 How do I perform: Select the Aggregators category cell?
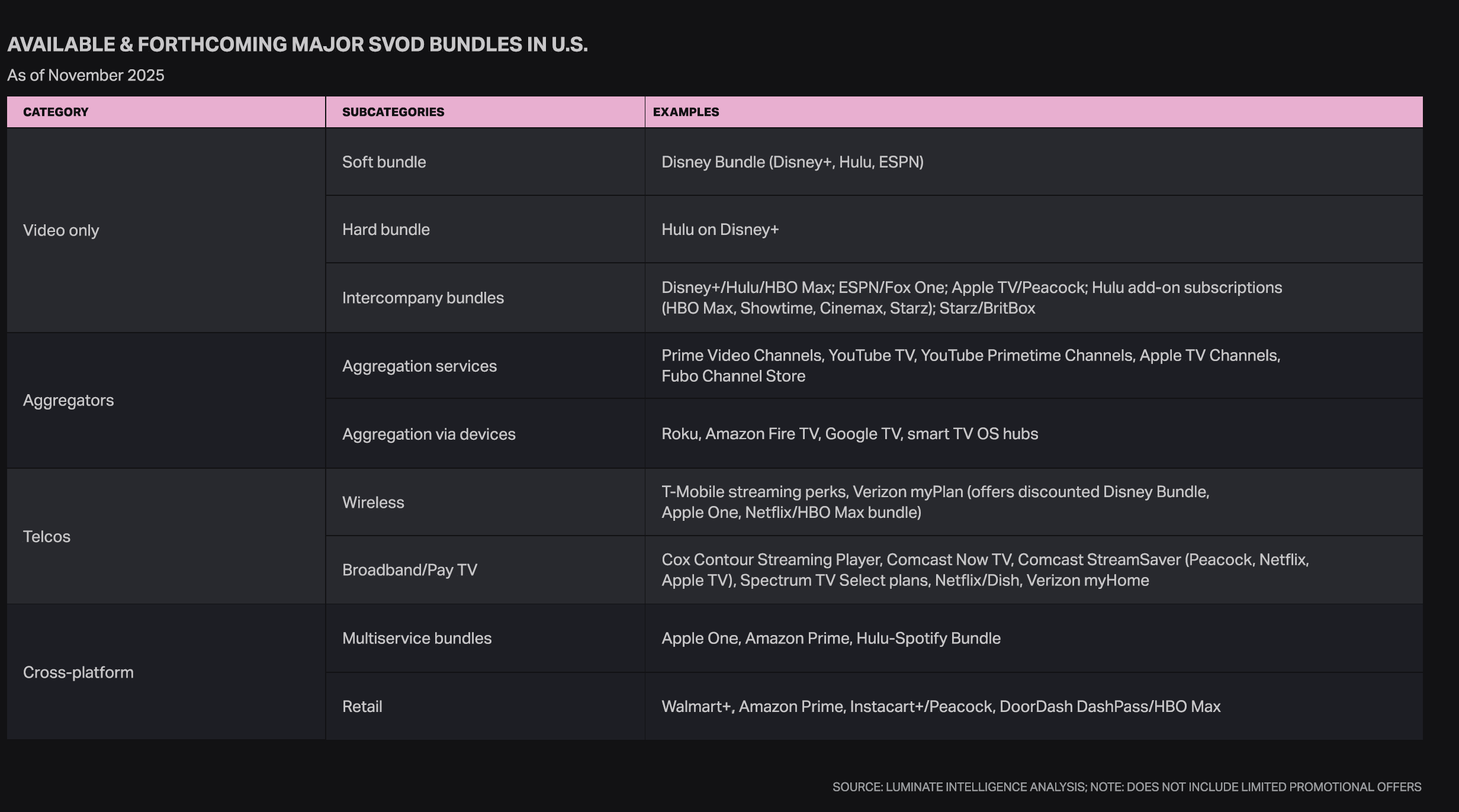click(68, 400)
